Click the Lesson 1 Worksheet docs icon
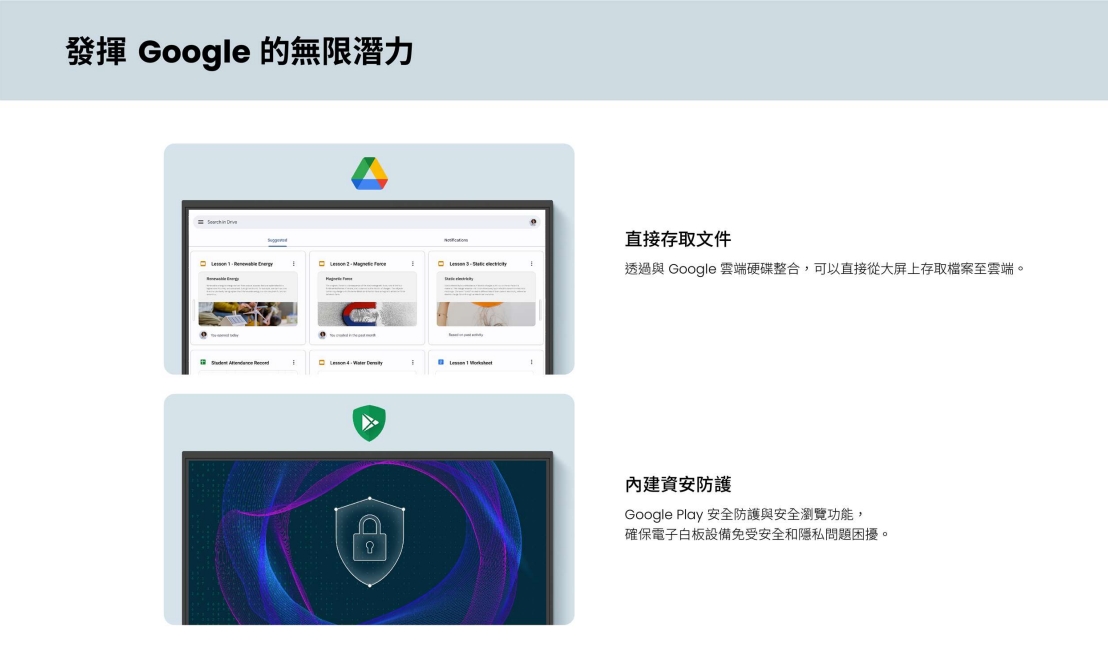 (x=441, y=362)
